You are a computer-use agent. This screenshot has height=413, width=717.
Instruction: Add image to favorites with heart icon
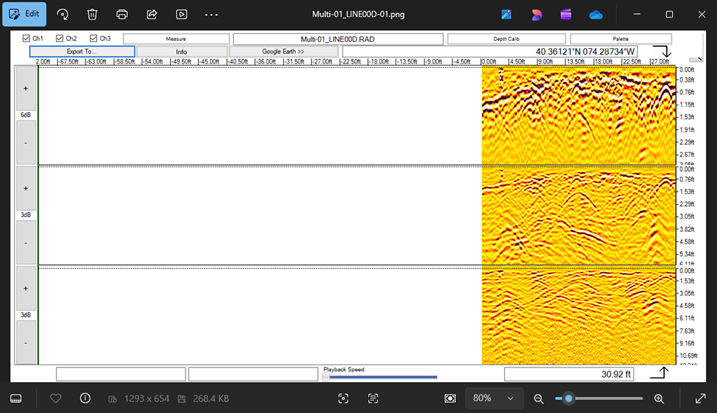[x=56, y=398]
